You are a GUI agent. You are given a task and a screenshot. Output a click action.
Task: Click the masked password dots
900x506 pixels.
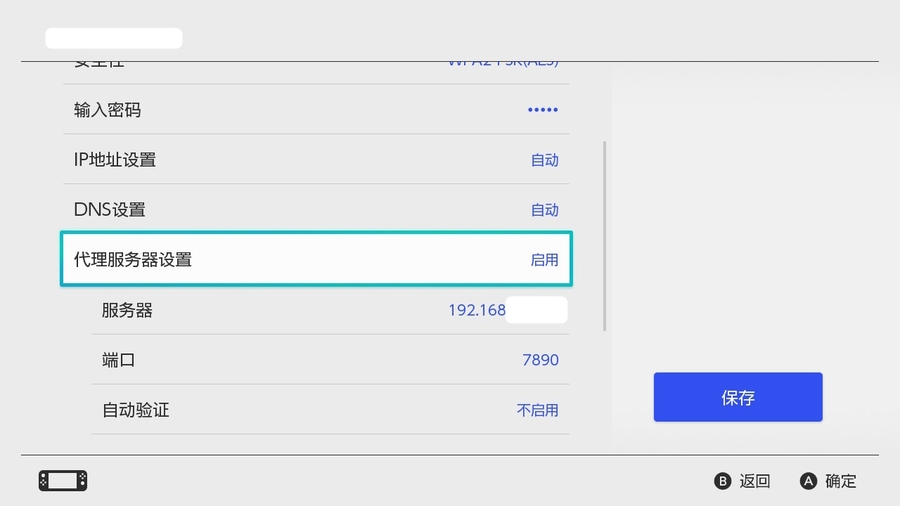pyautogui.click(x=542, y=110)
